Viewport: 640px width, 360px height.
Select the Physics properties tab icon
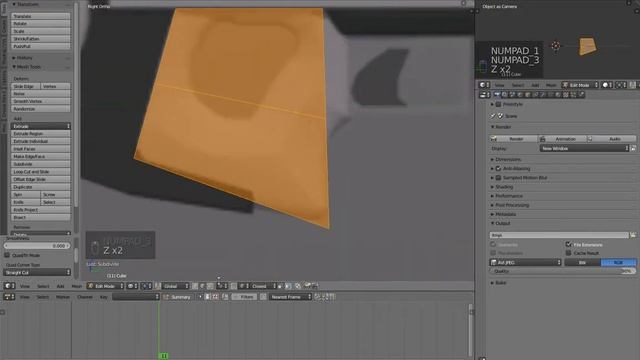582,95
